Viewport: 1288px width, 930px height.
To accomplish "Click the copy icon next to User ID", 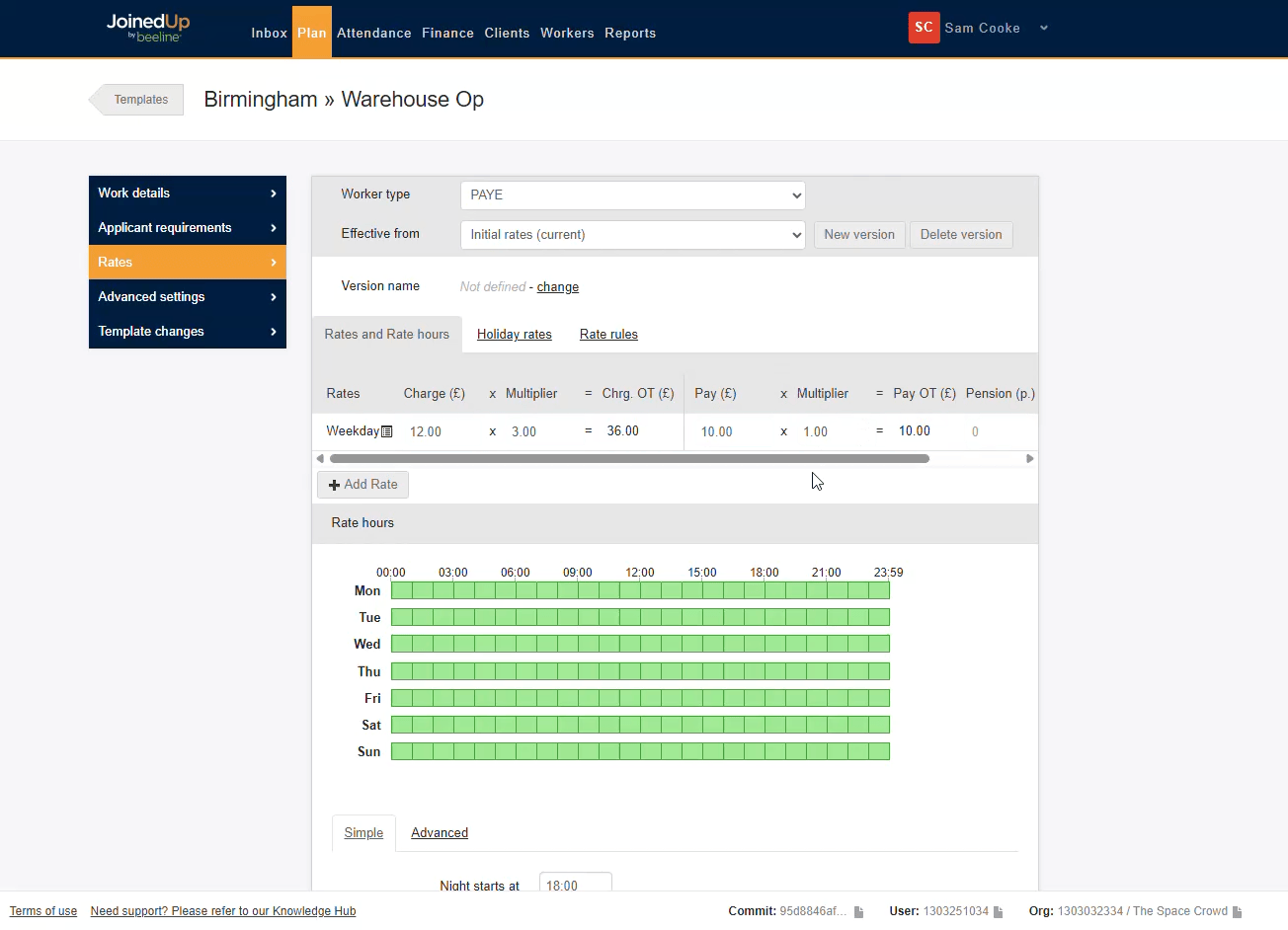I will pyautogui.click(x=999, y=911).
